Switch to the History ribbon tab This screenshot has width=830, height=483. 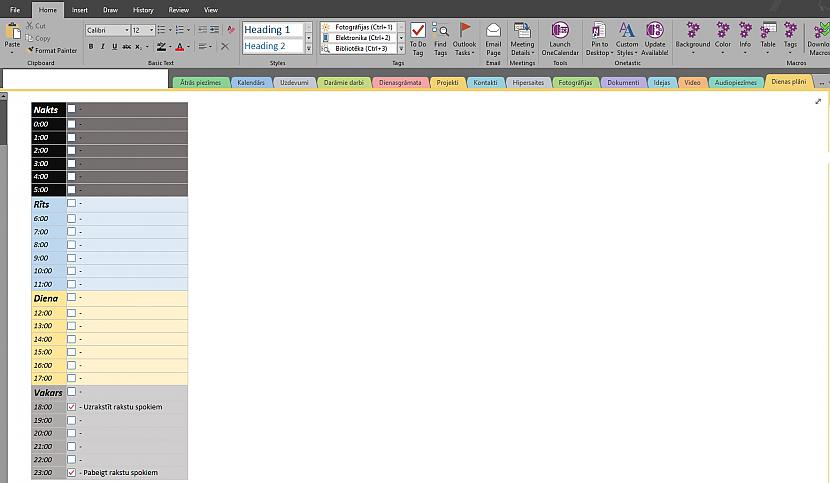pos(143,10)
